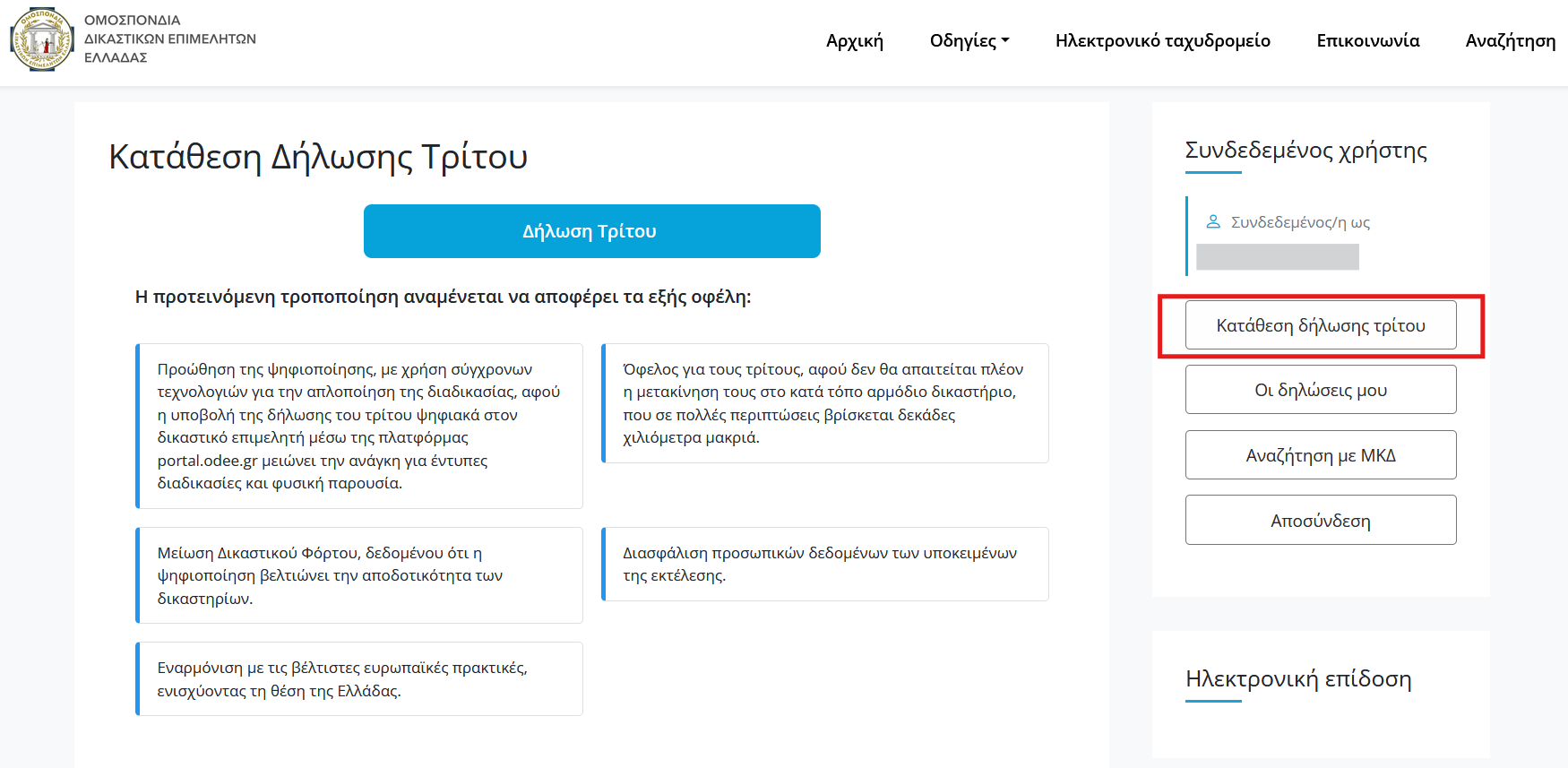Image resolution: width=1568 pixels, height=768 pixels.
Task: Log out using the Αποσύνδεση button
Action: 1321,520
